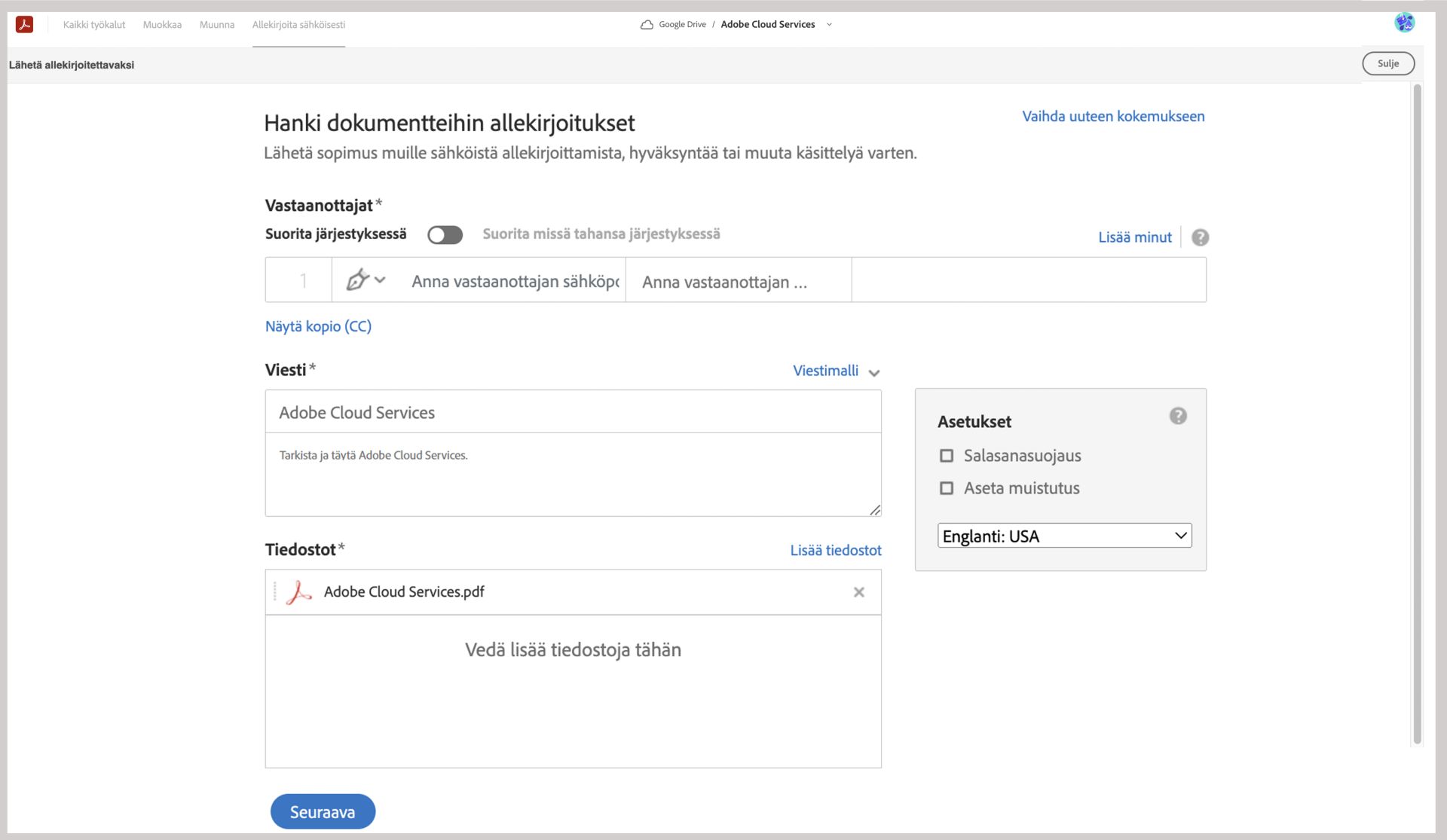The width and height of the screenshot is (1447, 840).
Task: Click the remove file icon on Adobe Cloud Services.pdf
Action: [x=857, y=592]
